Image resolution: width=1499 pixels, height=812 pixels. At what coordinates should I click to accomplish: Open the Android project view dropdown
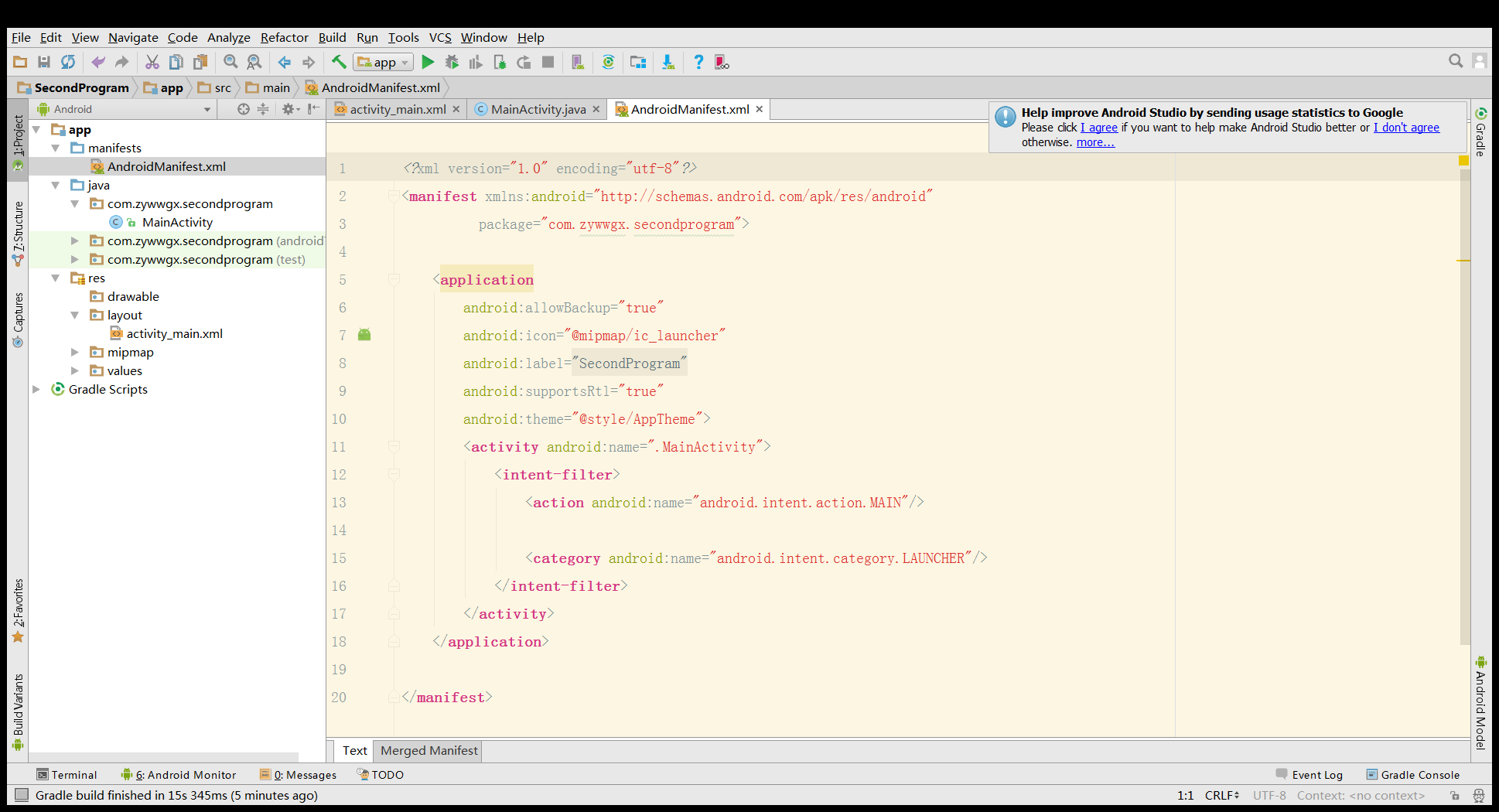[x=124, y=109]
